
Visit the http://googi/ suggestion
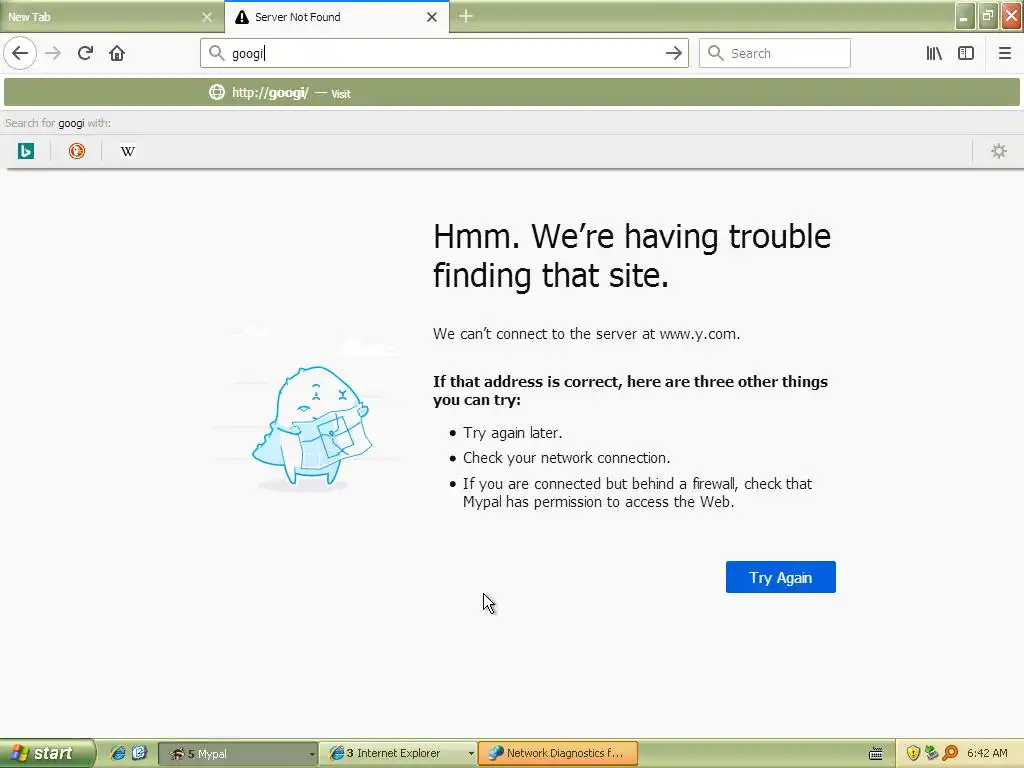pos(512,93)
